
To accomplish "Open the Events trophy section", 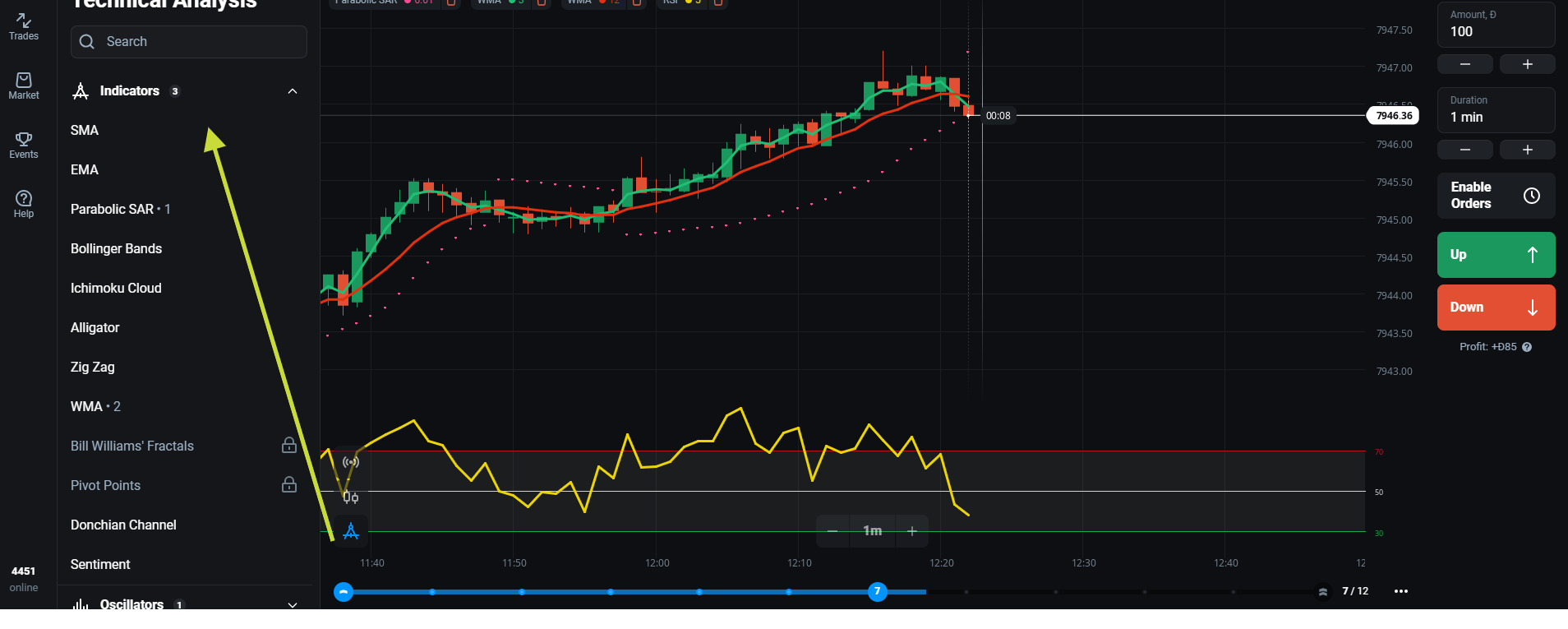I will click(24, 145).
